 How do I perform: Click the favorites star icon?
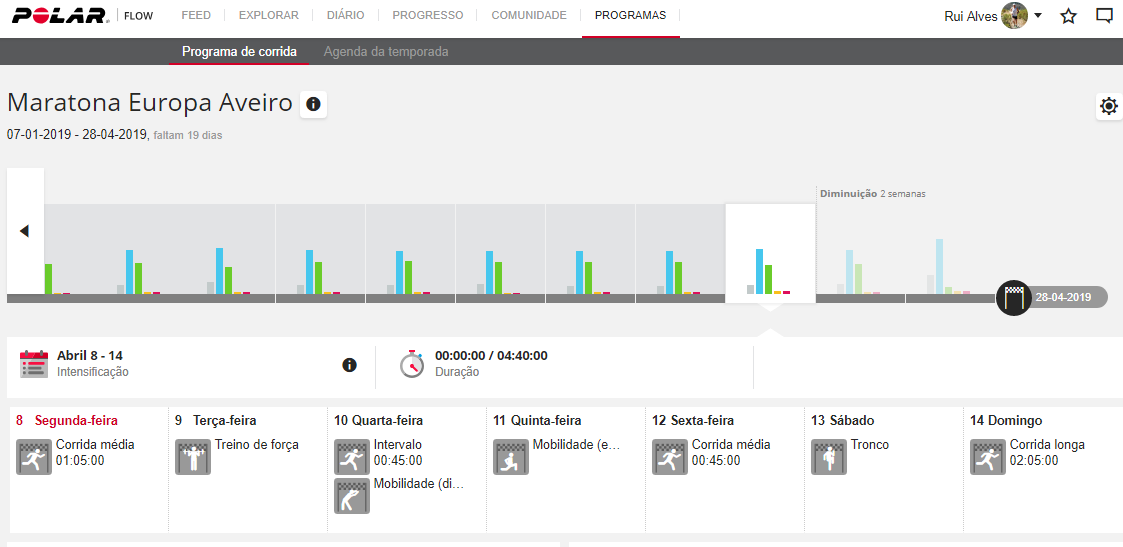click(1068, 16)
